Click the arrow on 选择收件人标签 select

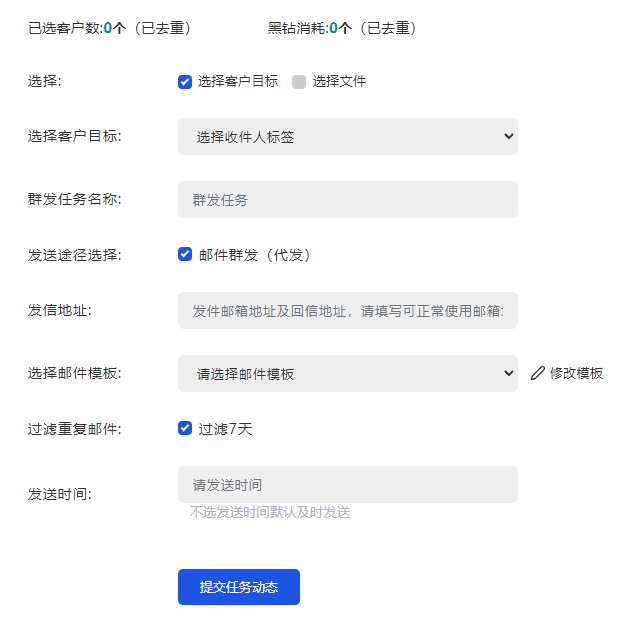pyautogui.click(x=507, y=137)
